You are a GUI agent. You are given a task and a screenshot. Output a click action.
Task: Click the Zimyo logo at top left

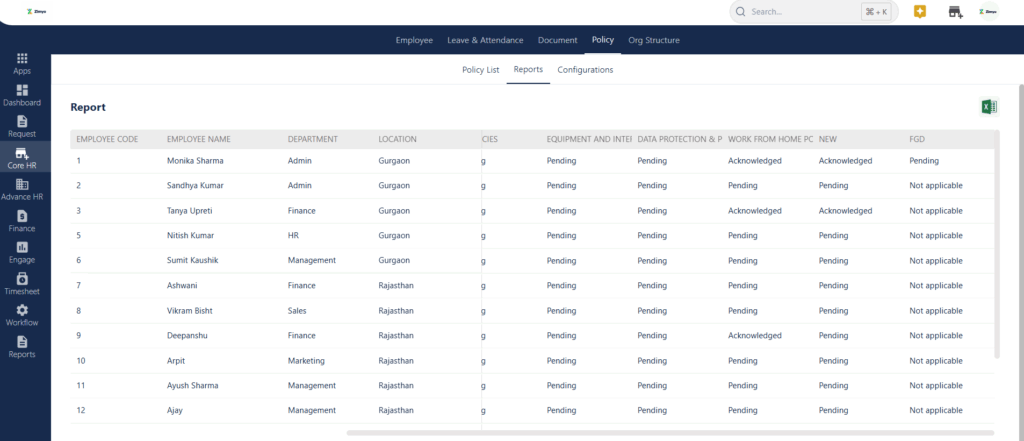(37, 11)
